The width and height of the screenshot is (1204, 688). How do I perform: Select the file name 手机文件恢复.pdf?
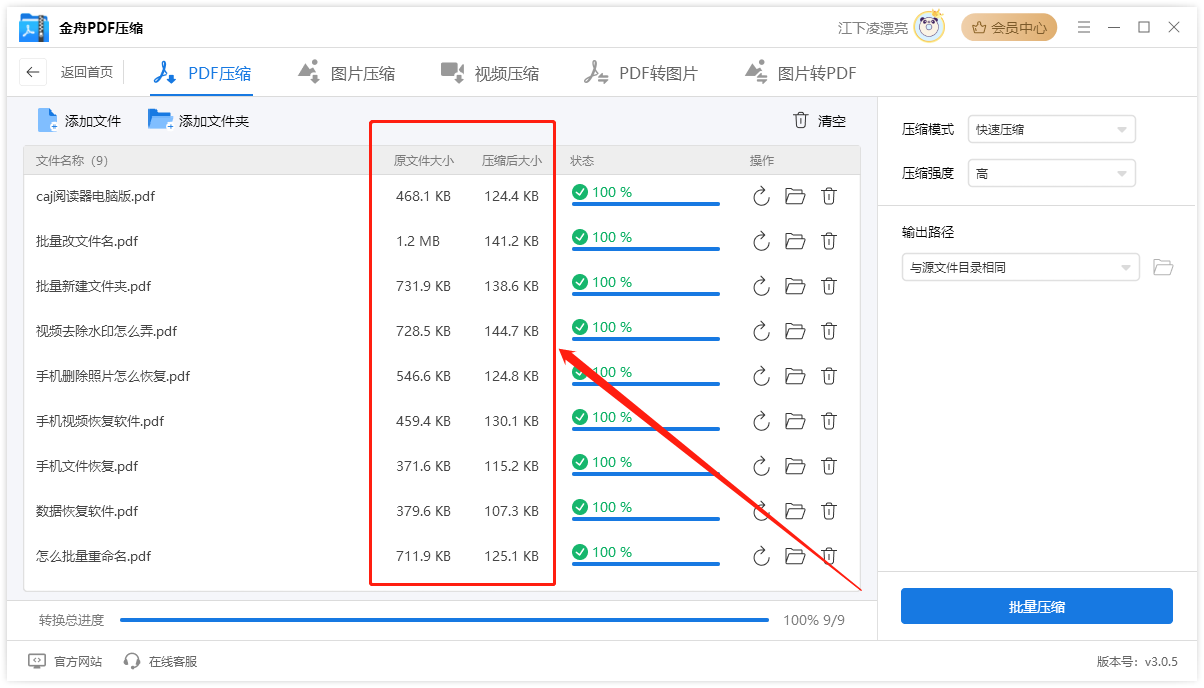click(x=87, y=467)
